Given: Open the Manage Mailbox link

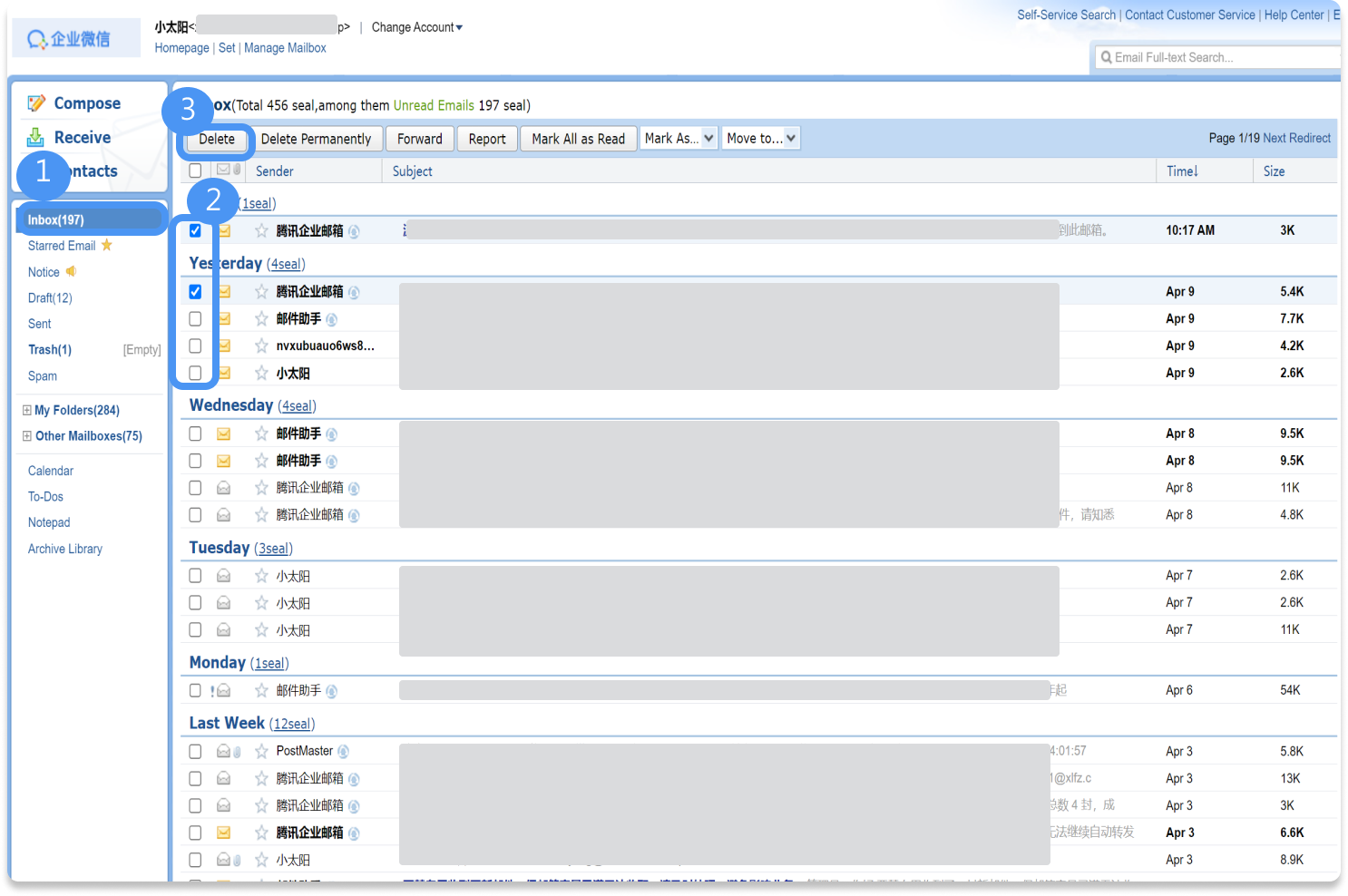Looking at the screenshot, I should tap(285, 48).
